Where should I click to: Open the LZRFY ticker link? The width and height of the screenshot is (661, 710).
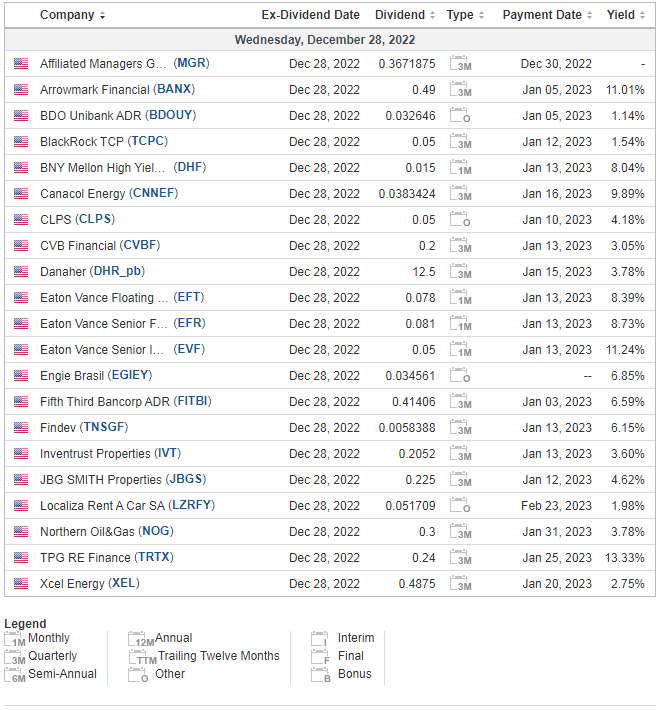(192, 505)
